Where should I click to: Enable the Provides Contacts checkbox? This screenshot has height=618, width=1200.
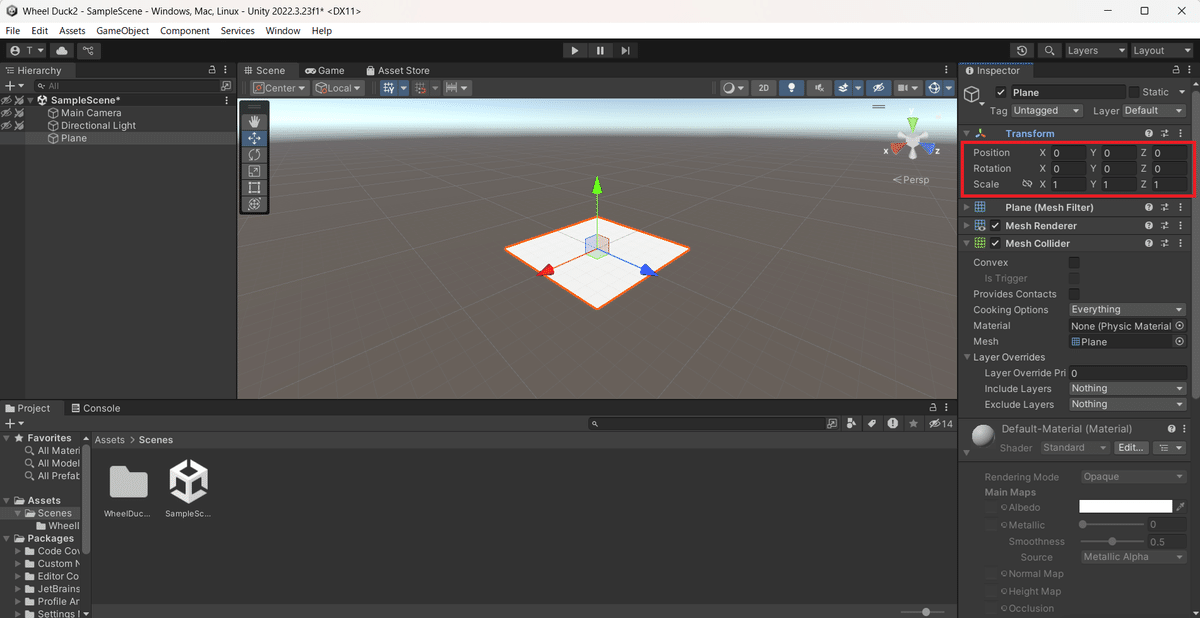(x=1074, y=294)
